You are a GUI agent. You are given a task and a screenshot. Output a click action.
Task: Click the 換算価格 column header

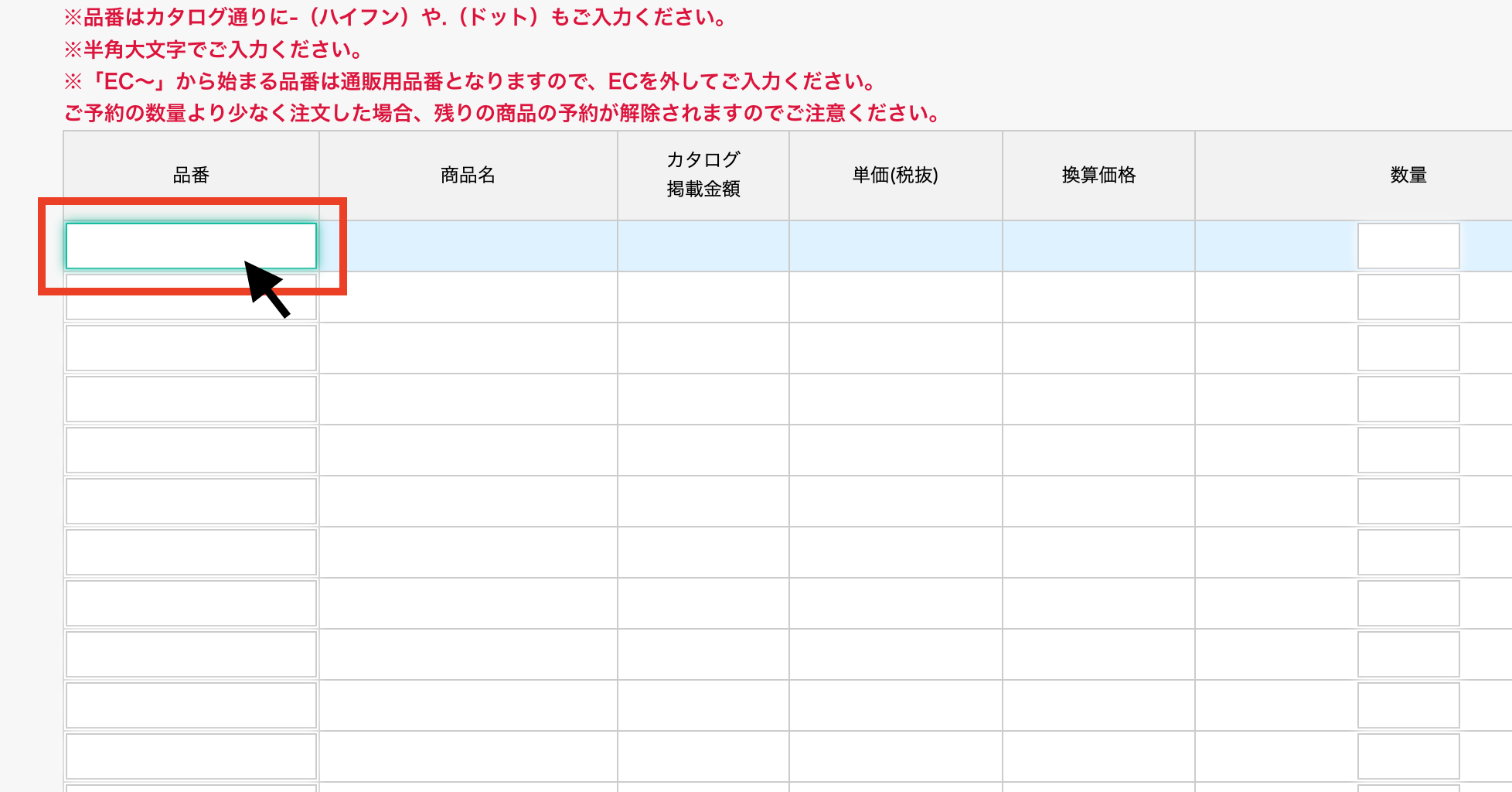point(1098,176)
